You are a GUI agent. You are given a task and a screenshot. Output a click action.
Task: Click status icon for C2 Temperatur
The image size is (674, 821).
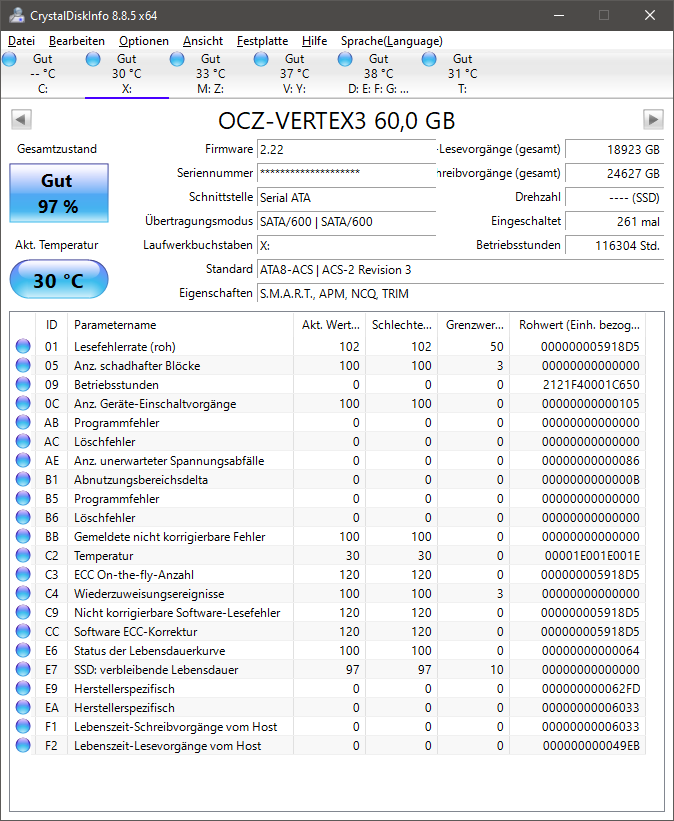pyautogui.click(x=23, y=555)
